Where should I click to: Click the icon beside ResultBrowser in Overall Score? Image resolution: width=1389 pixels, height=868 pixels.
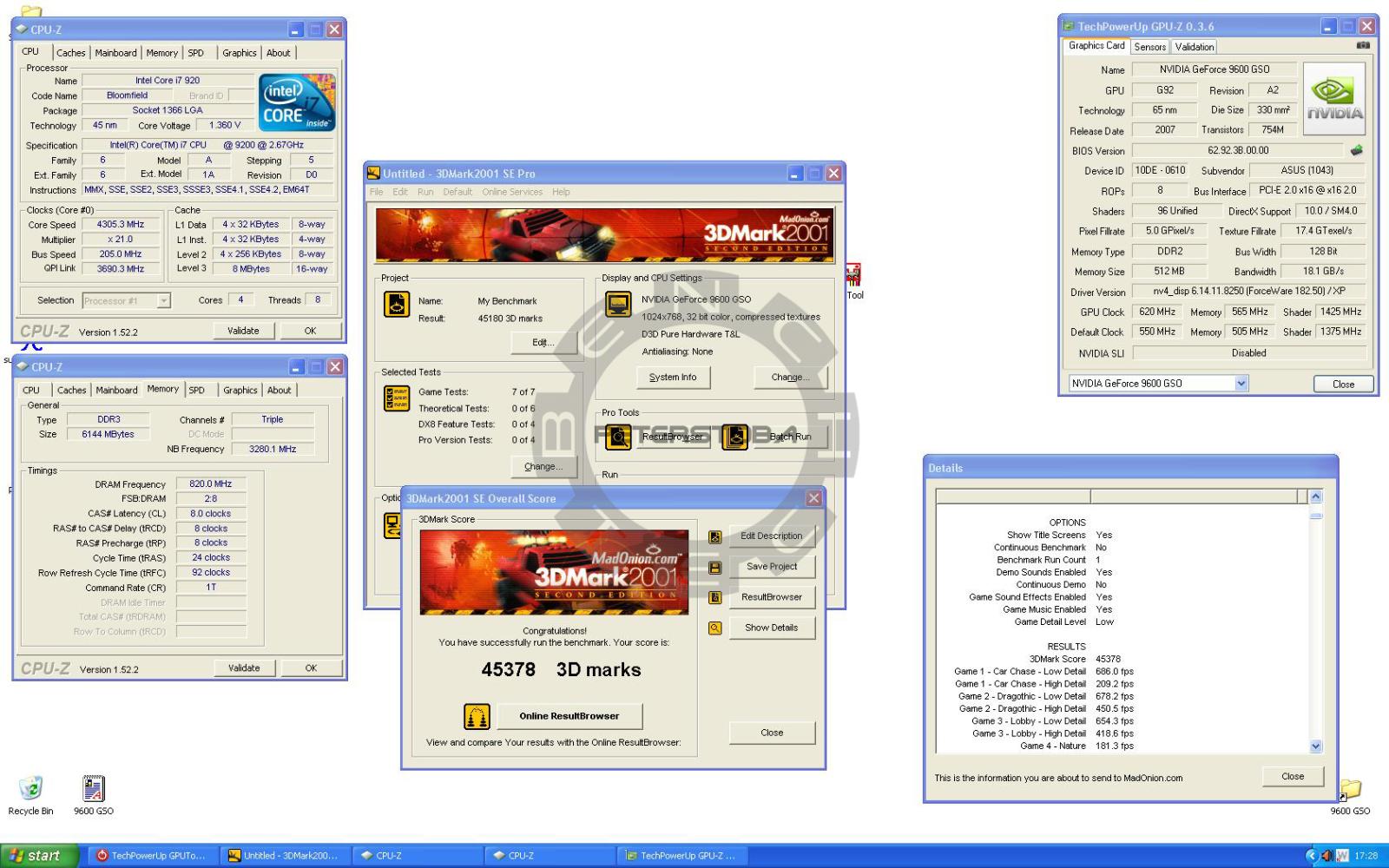pos(715,597)
